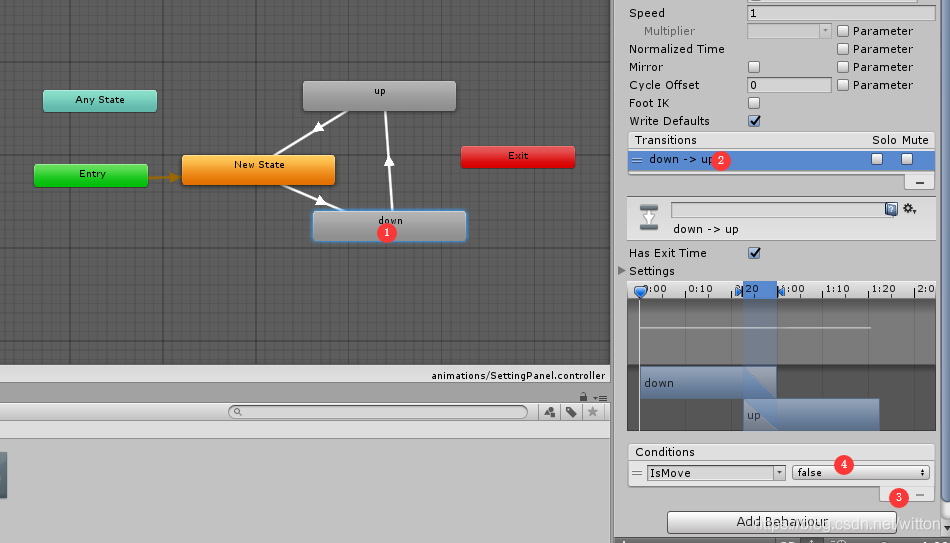Enable the Multiplier Parameter checkbox
Viewport: 950px width, 543px height.
[843, 31]
